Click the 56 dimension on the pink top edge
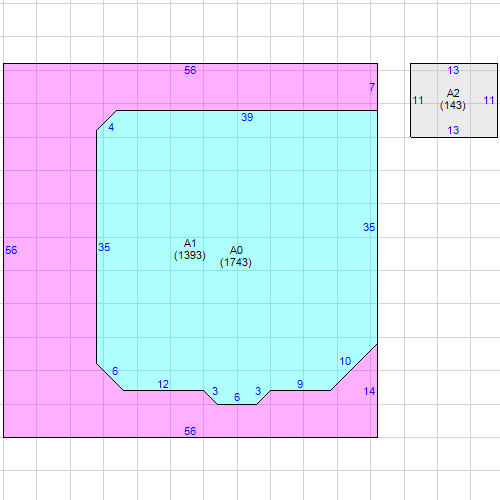This screenshot has height=500, width=500. pyautogui.click(x=190, y=70)
